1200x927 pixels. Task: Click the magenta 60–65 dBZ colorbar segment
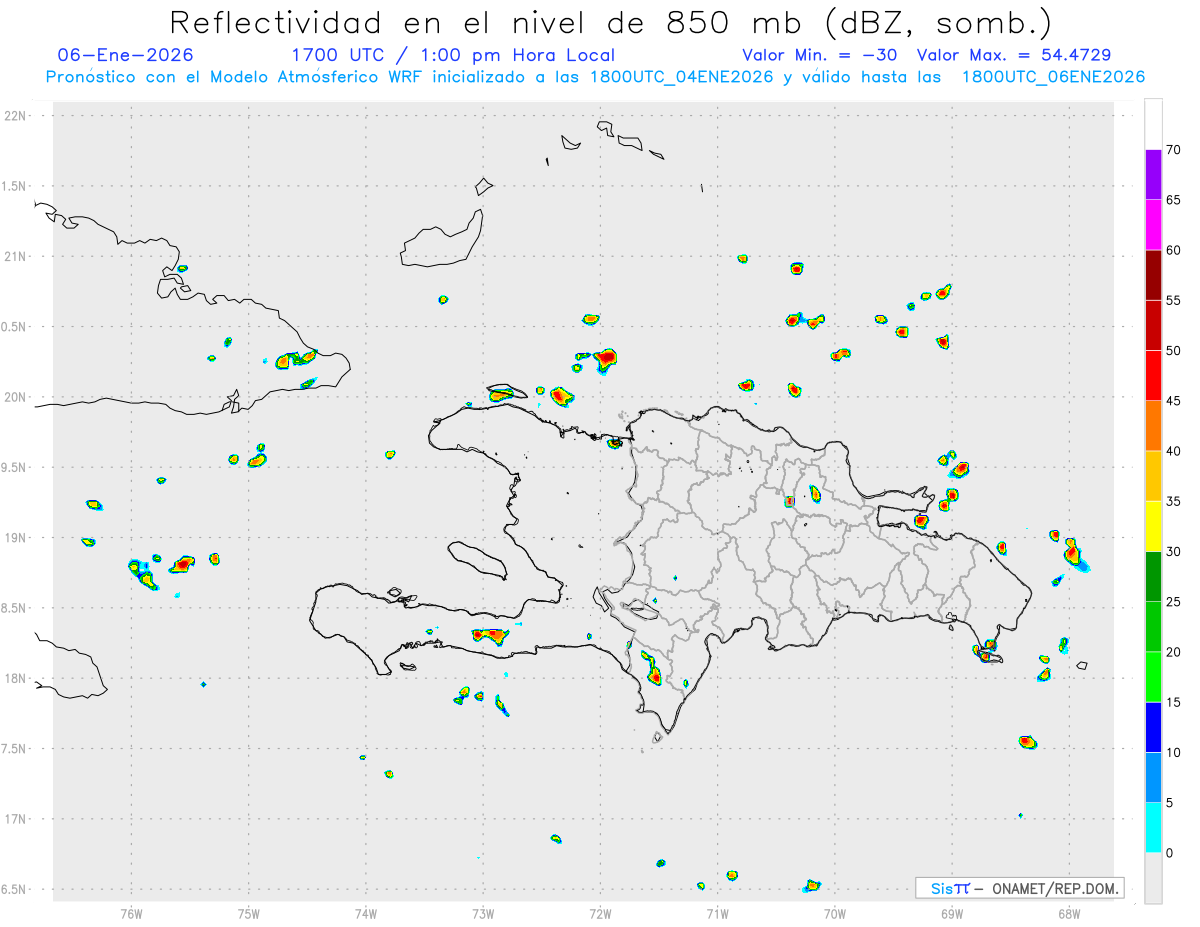tap(1153, 225)
